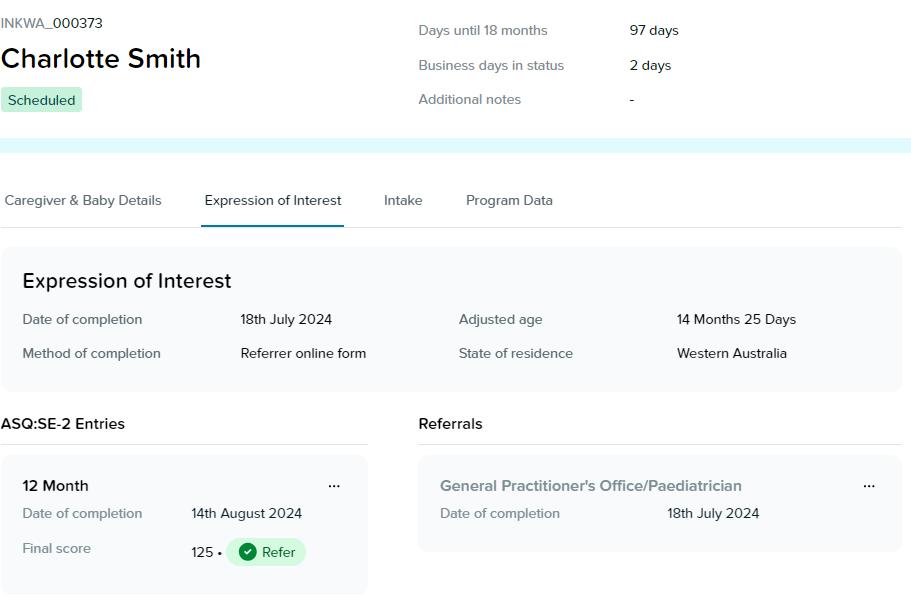Click the Additional notes label
This screenshot has width=911, height=598.
pos(470,99)
